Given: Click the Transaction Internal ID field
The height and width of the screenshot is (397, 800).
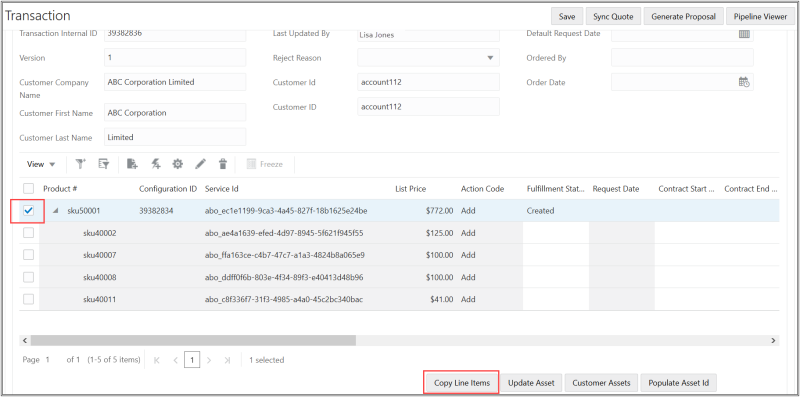Looking at the screenshot, I should click(x=175, y=35).
